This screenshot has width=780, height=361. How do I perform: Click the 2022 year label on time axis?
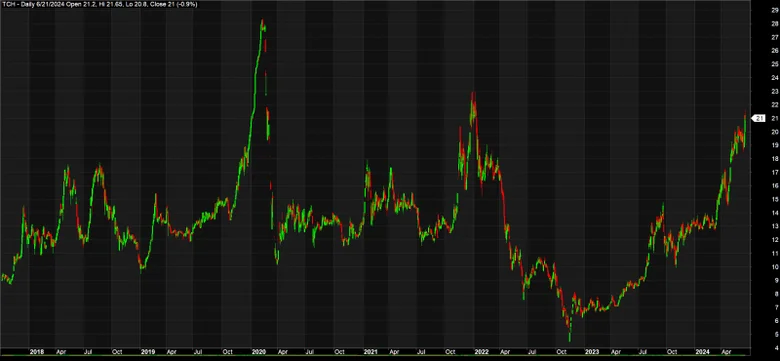coord(481,352)
